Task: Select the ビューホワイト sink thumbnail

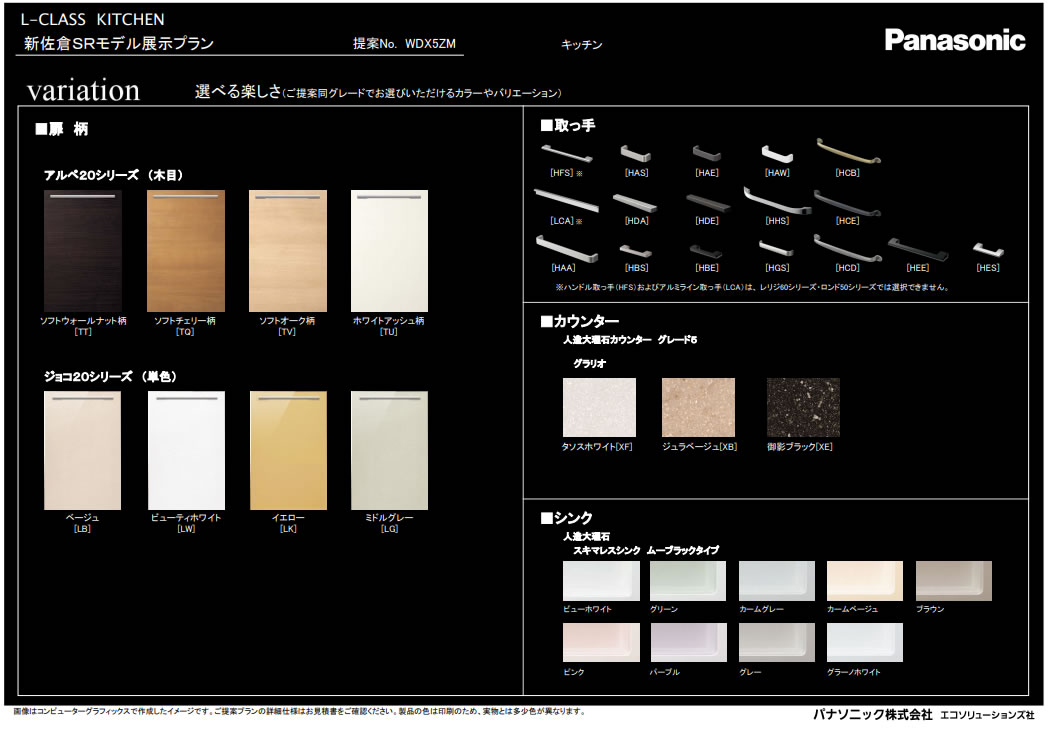Action: click(602, 581)
